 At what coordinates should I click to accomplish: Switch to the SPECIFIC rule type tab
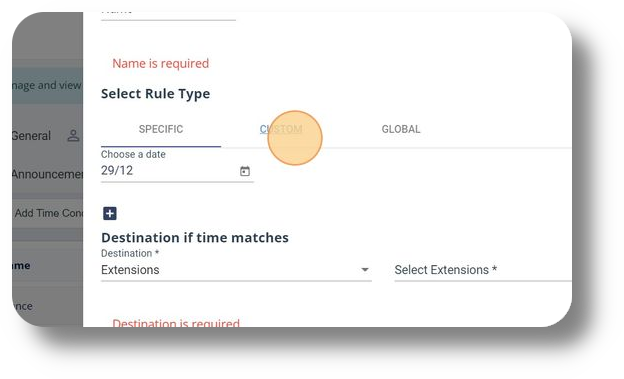point(161,129)
